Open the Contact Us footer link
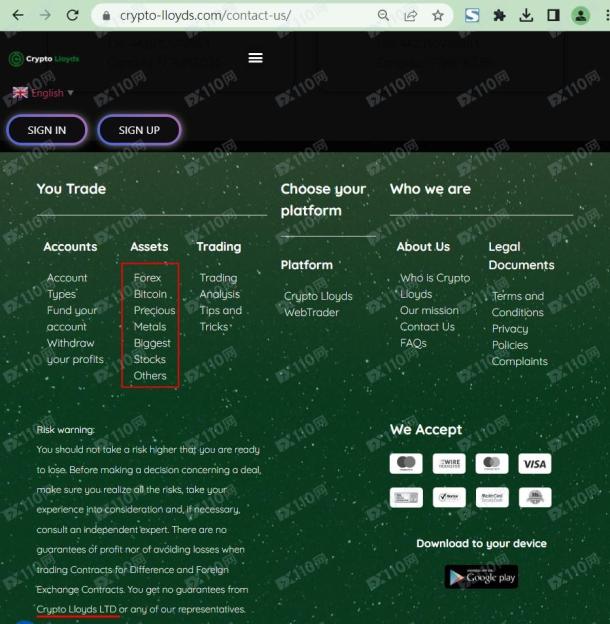Image resolution: width=610 pixels, height=624 pixels. [x=427, y=327]
